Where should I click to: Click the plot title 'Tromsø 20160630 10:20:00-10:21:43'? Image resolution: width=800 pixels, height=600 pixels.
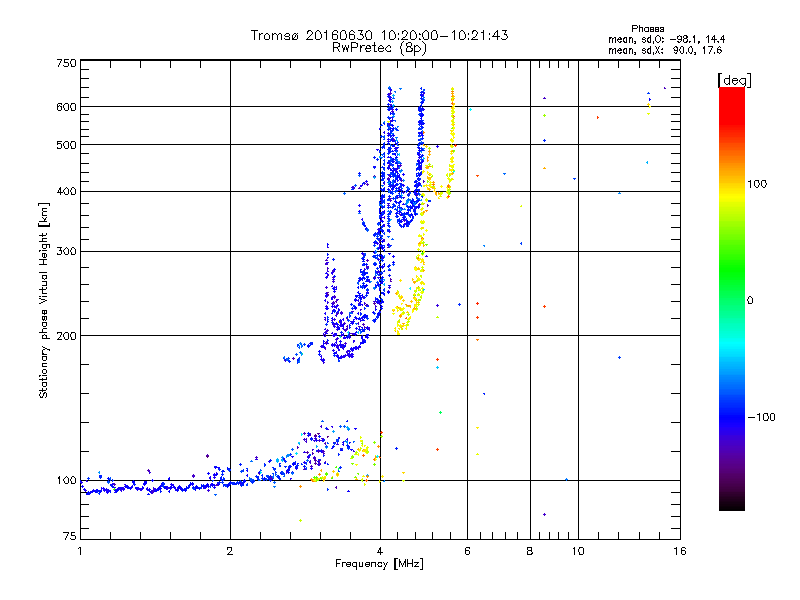379,35
